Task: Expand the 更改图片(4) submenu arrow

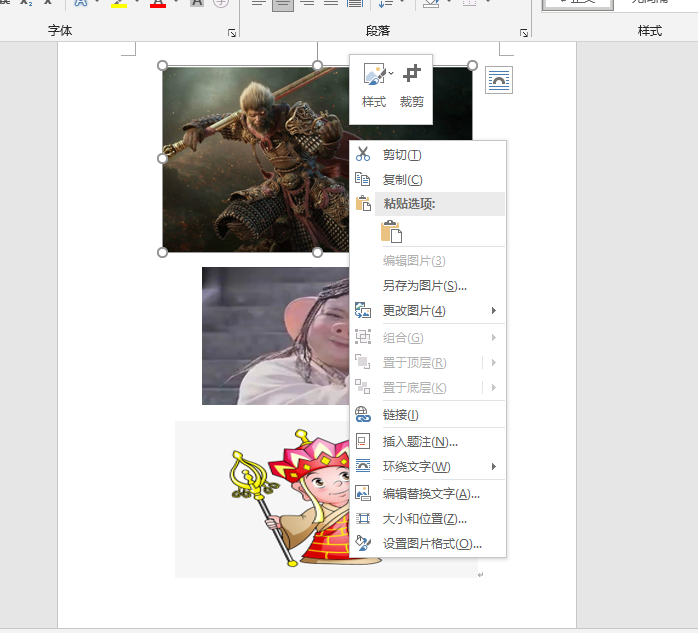Action: (x=494, y=311)
